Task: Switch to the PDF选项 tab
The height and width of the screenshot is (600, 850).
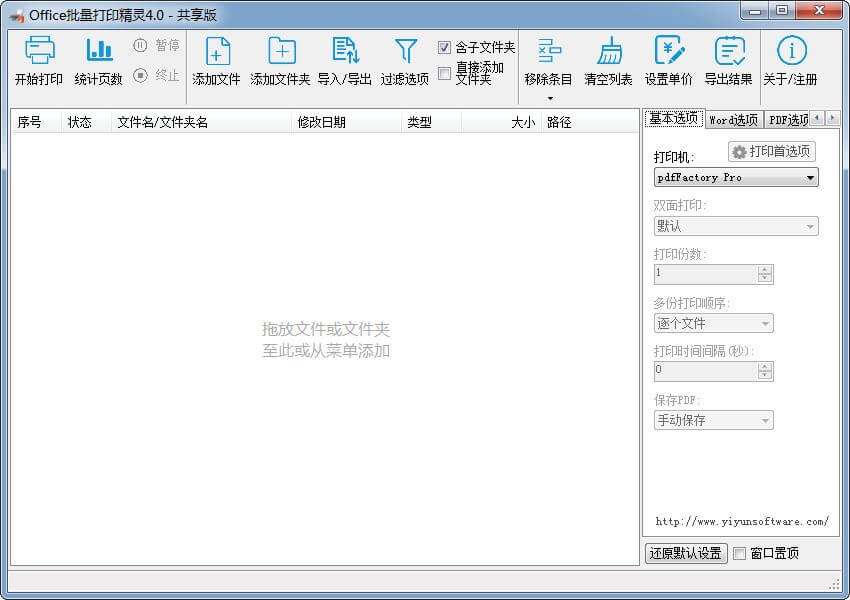Action: (x=787, y=120)
